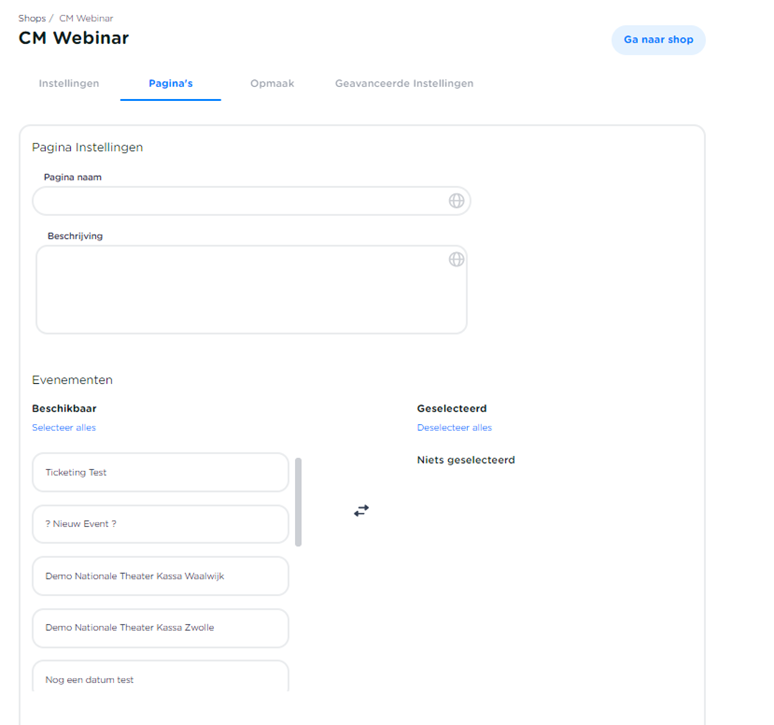Select the Ticketing Test event
774x725 pixels.
click(160, 472)
